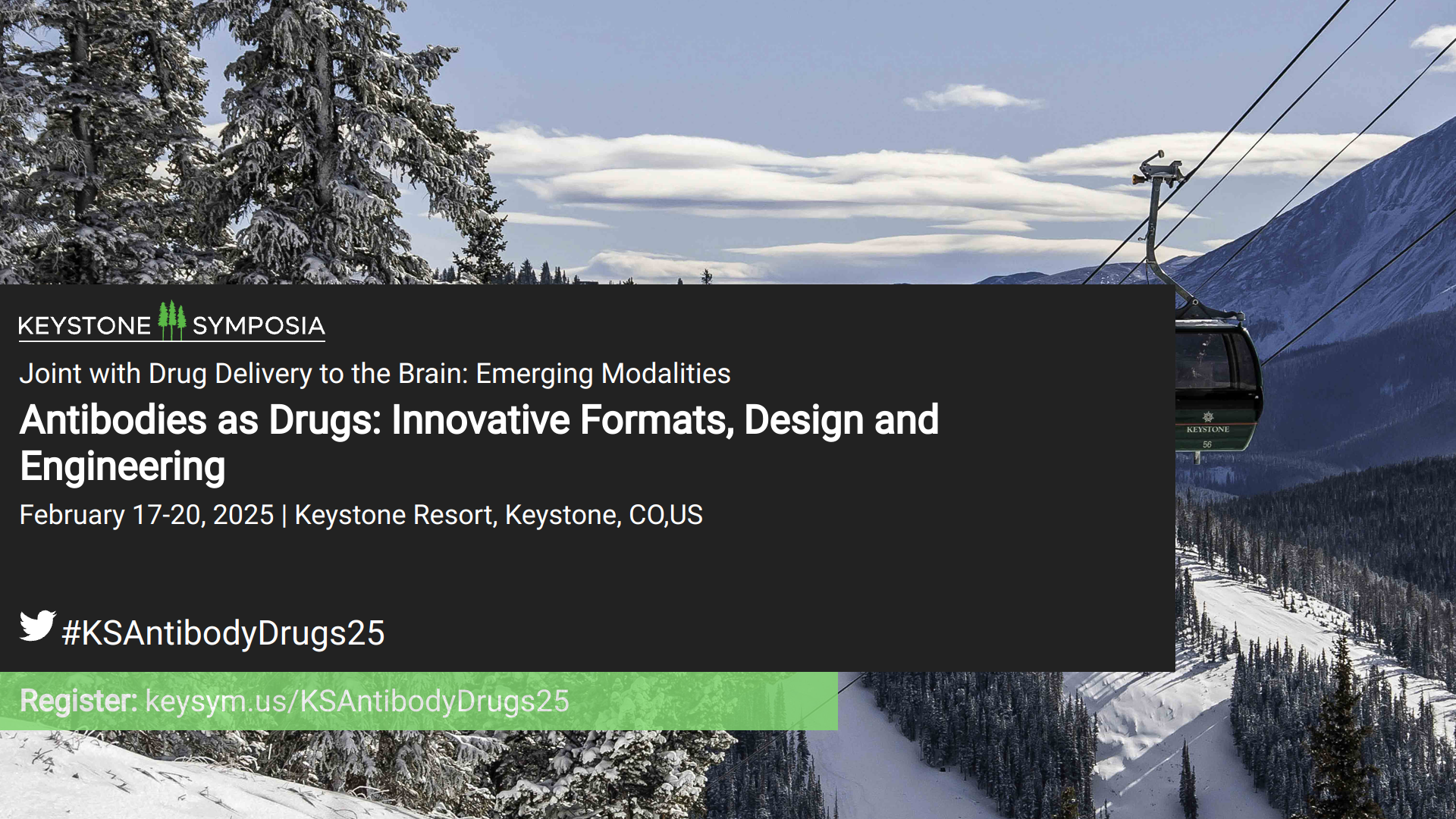
Task: Click the February 17-20, 2025 date line
Action: click(361, 515)
